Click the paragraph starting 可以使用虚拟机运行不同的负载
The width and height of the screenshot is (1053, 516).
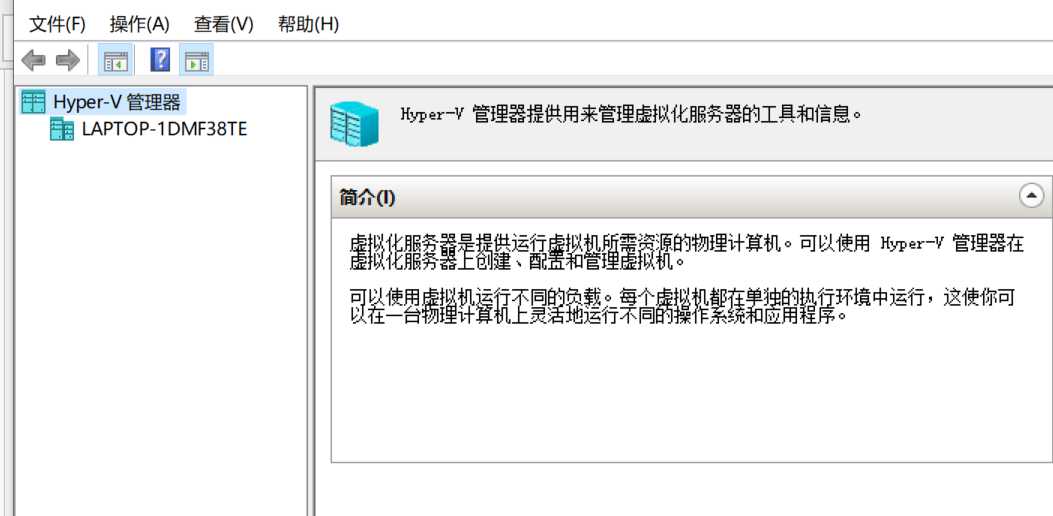[x=682, y=306]
